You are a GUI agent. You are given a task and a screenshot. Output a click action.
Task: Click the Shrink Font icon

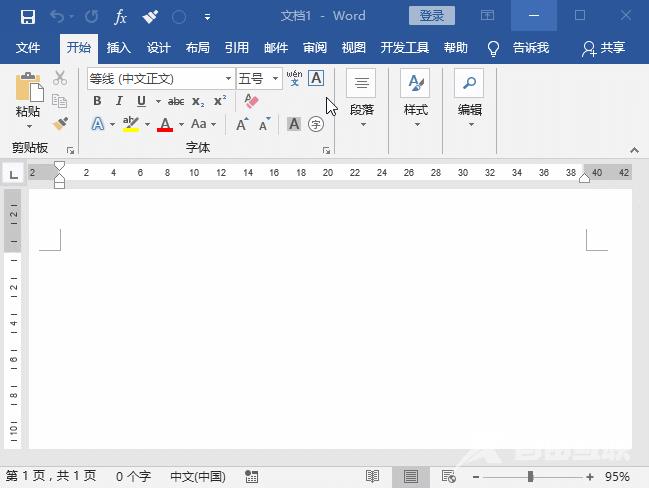pos(264,124)
